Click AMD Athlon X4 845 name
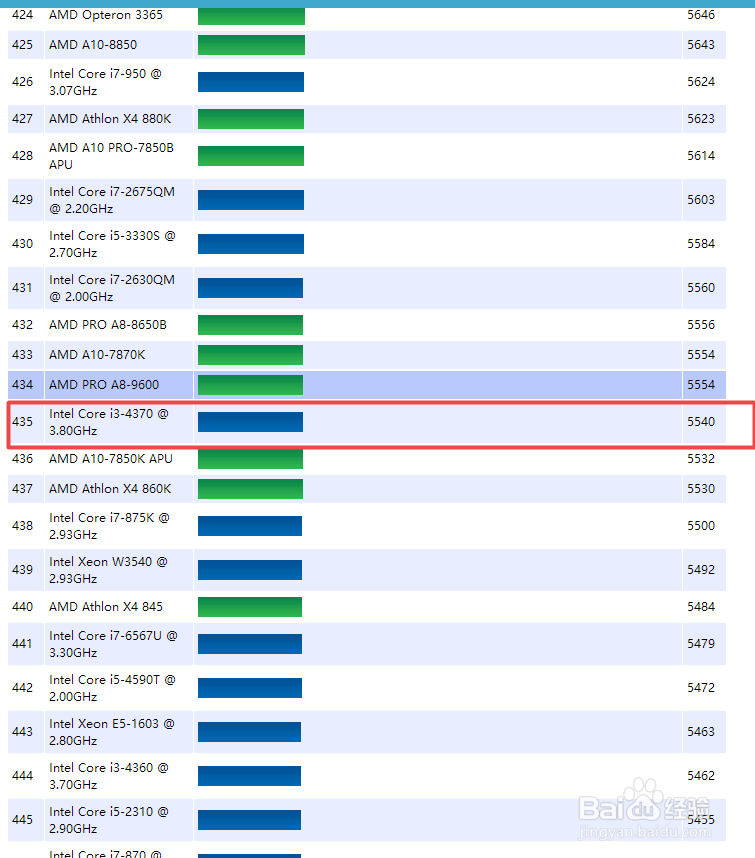 tap(106, 607)
